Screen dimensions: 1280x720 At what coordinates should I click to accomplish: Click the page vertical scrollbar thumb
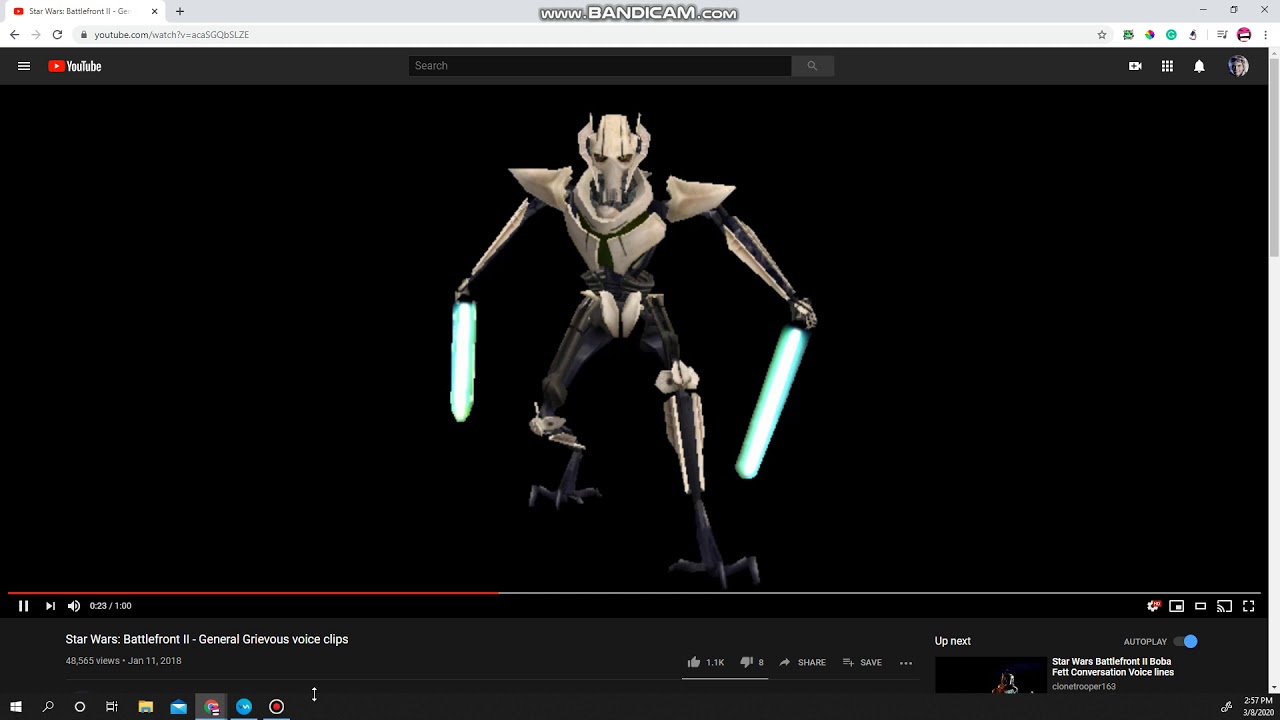[x=1274, y=158]
